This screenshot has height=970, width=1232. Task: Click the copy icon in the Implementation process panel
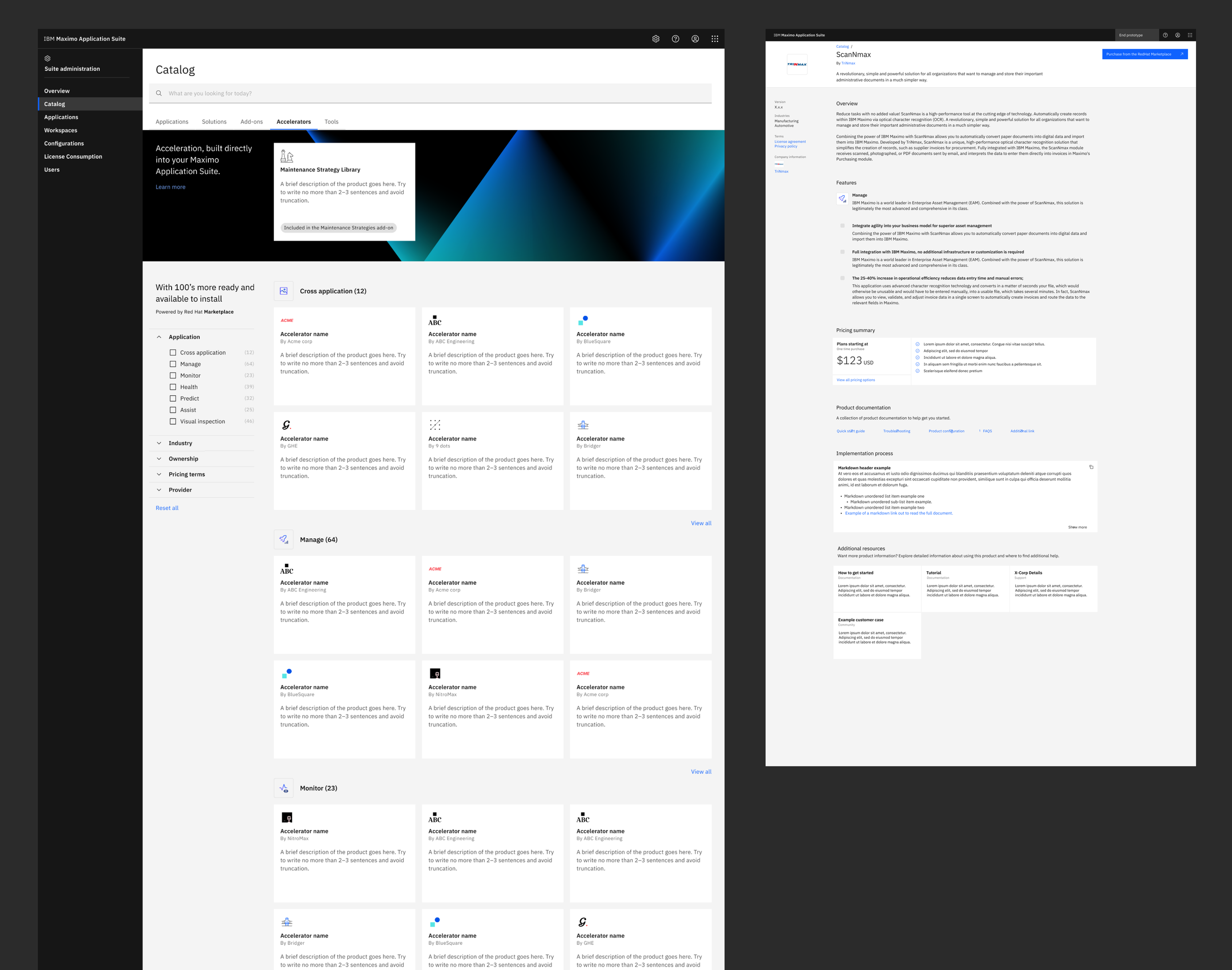pos(1091,466)
